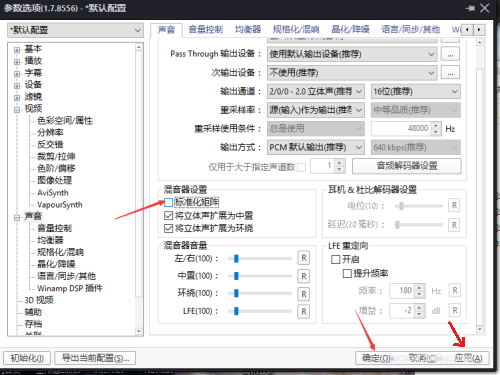Reset LFE mixer volume with R button
This screenshot has height=375, width=500.
pos(304,311)
